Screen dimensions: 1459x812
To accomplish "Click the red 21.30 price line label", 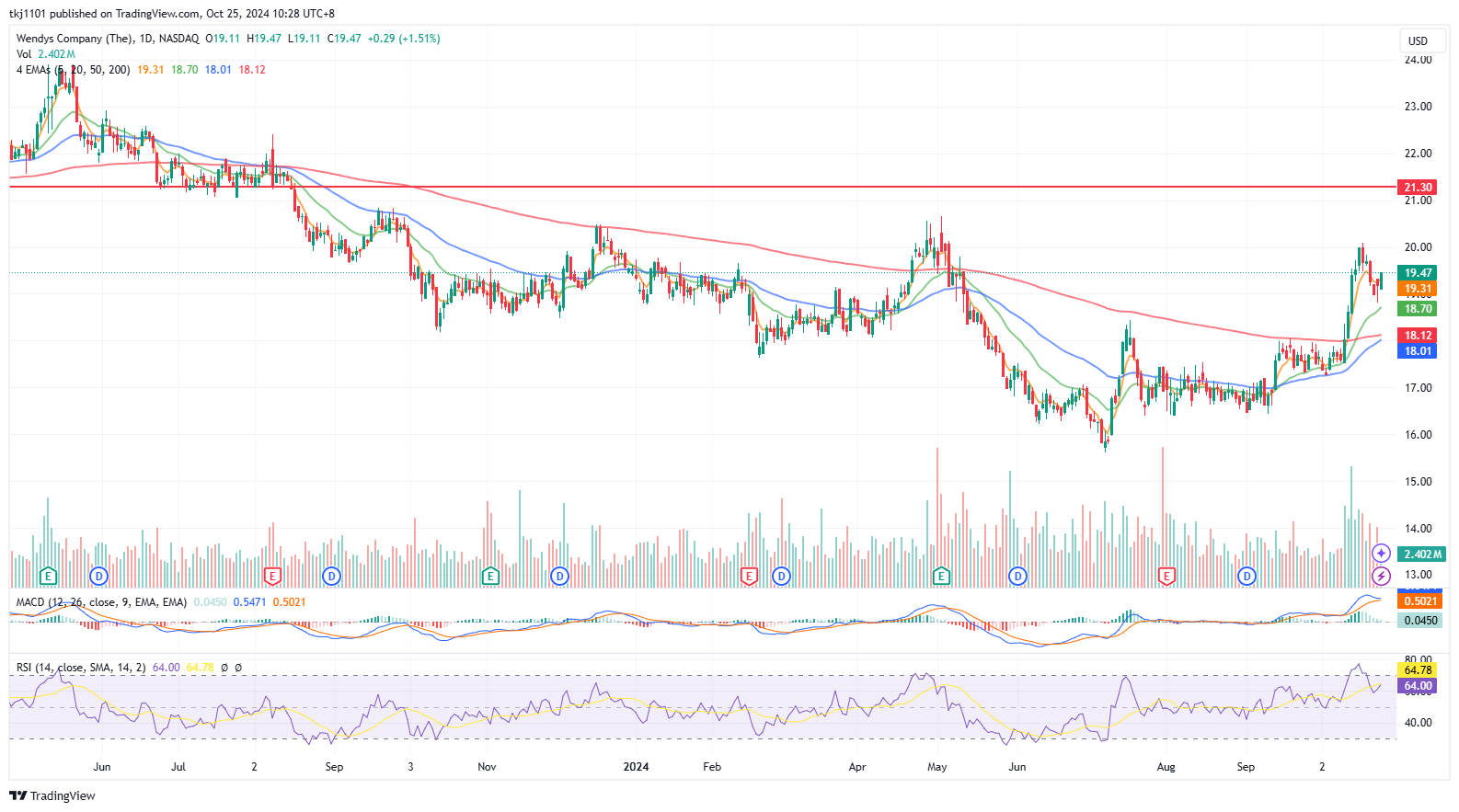I will click(x=1418, y=187).
